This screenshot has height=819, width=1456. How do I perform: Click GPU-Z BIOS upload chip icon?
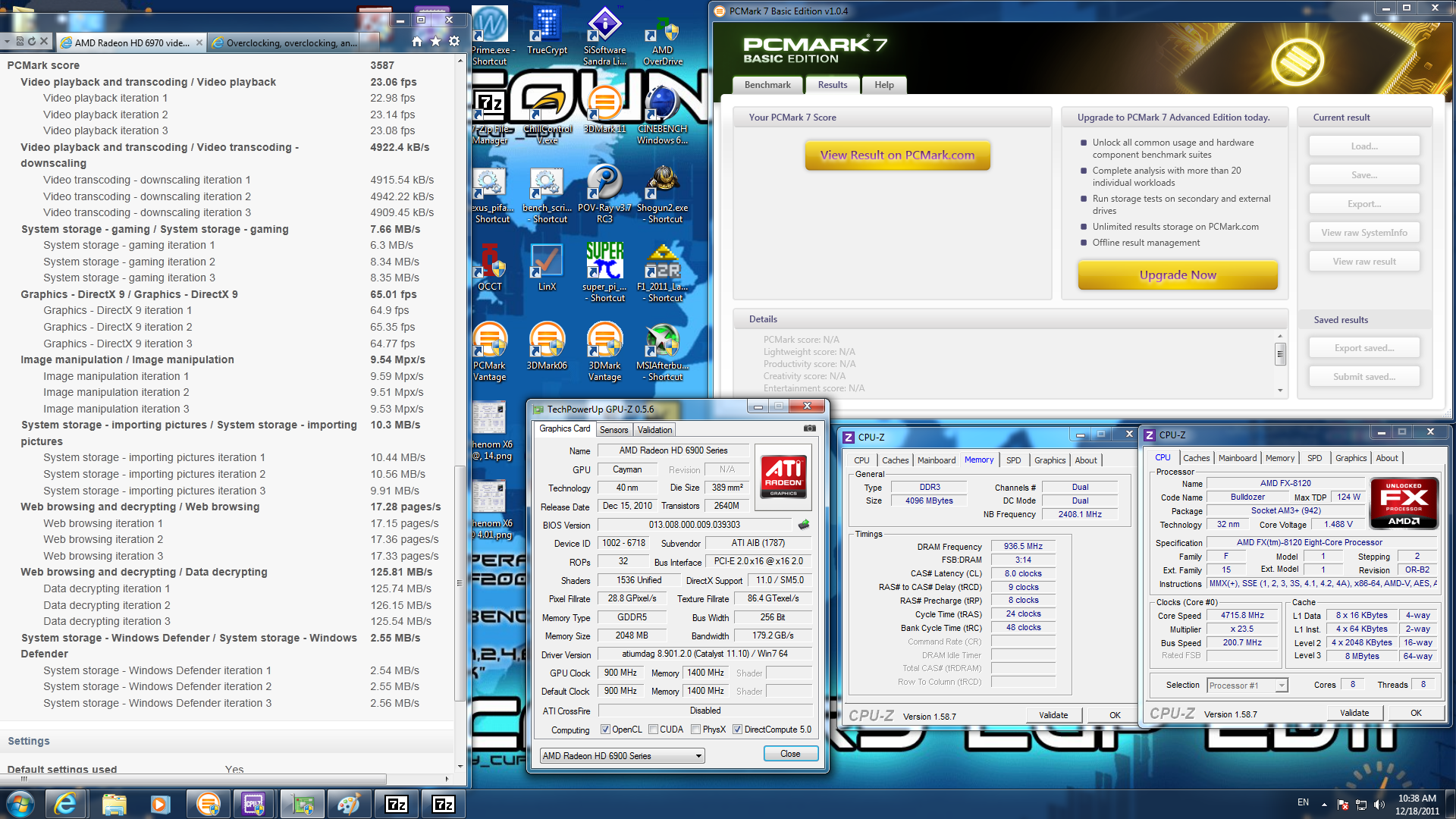click(x=804, y=524)
